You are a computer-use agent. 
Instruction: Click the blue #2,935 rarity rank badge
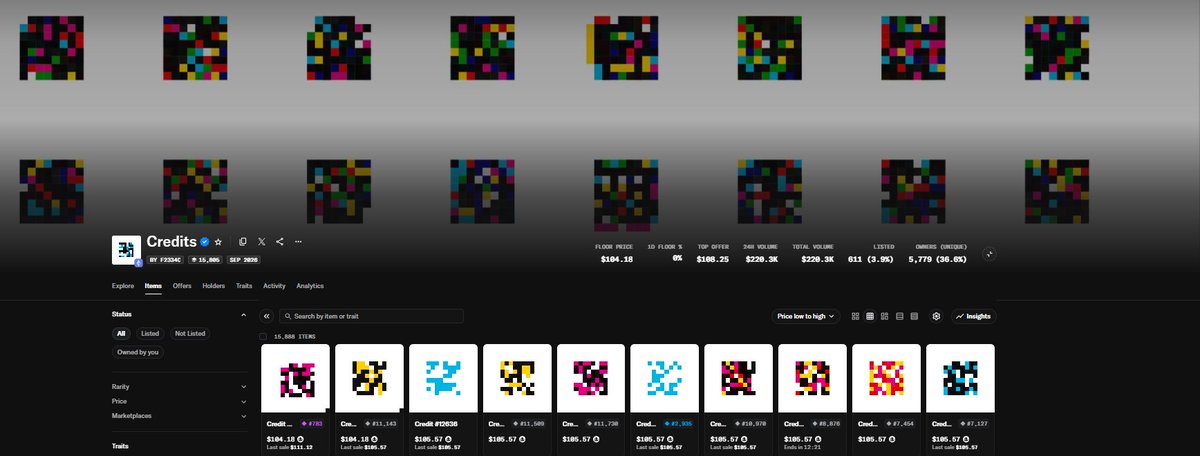pyautogui.click(x=680, y=423)
